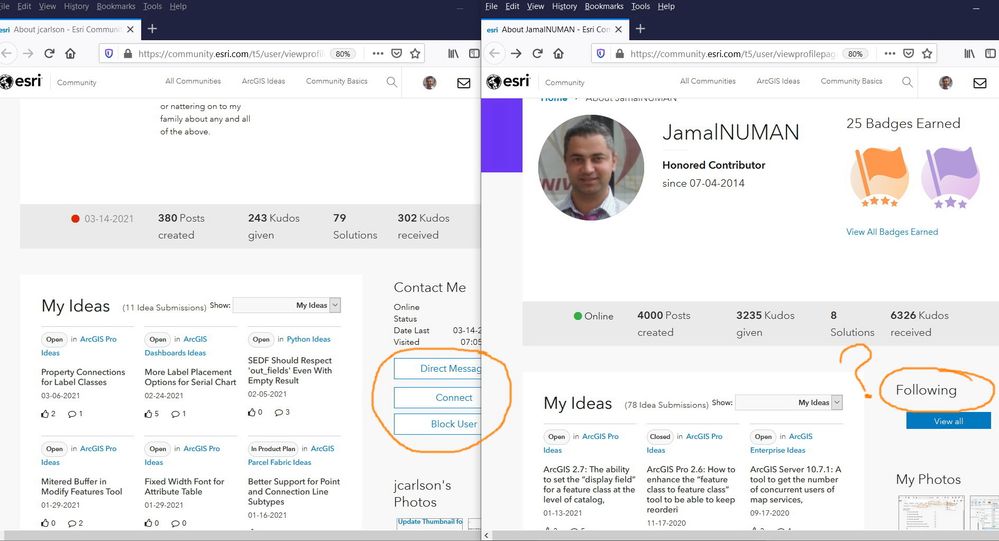Click right window URL address field
This screenshot has height=541, width=999.
click(x=732, y=54)
